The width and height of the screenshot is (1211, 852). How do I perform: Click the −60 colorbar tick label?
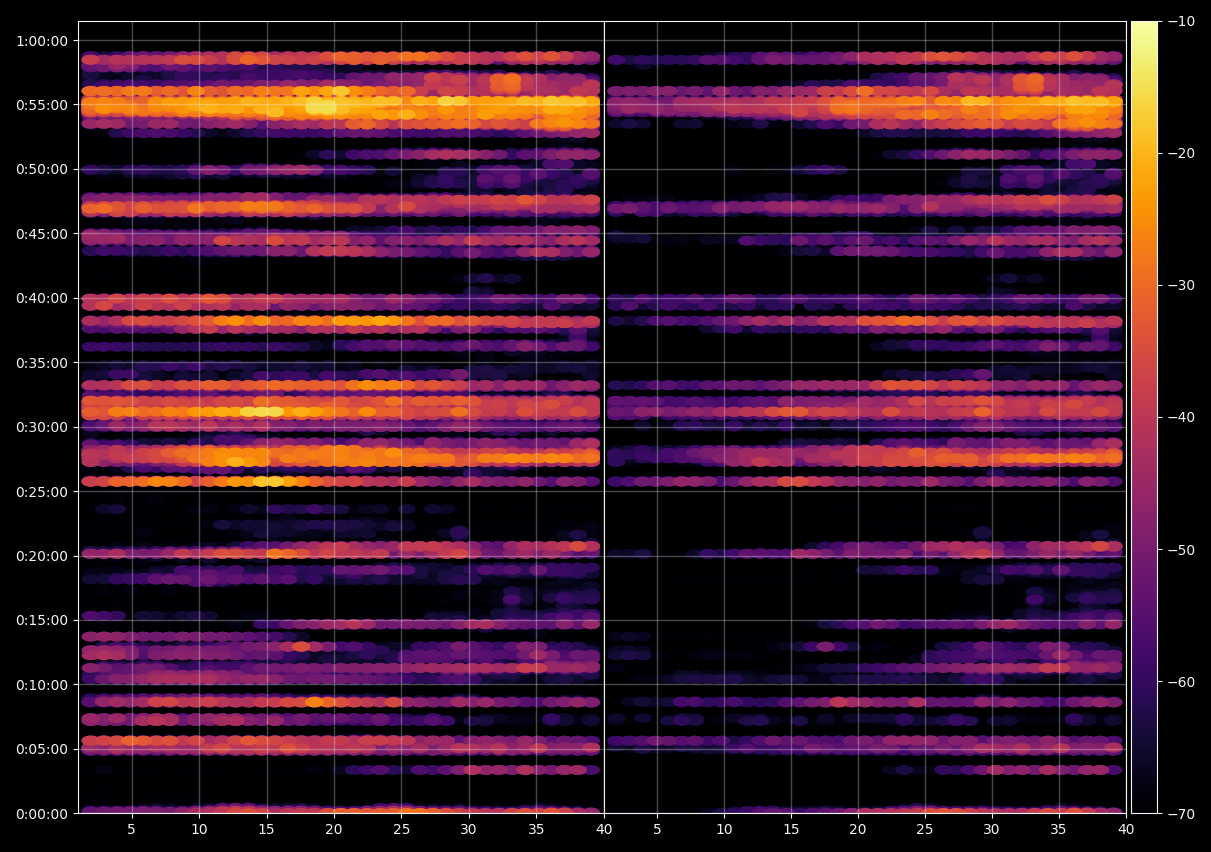click(1181, 682)
